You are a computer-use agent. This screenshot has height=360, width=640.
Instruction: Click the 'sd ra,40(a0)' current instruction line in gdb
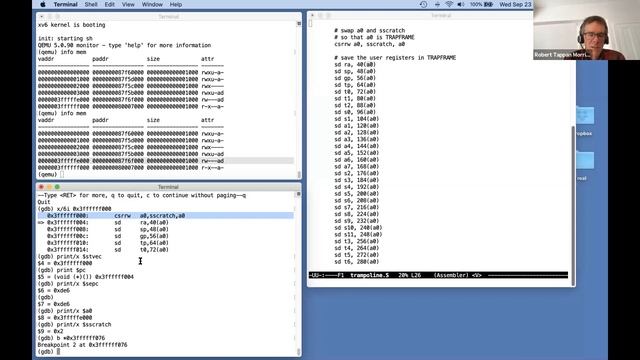(x=103, y=222)
